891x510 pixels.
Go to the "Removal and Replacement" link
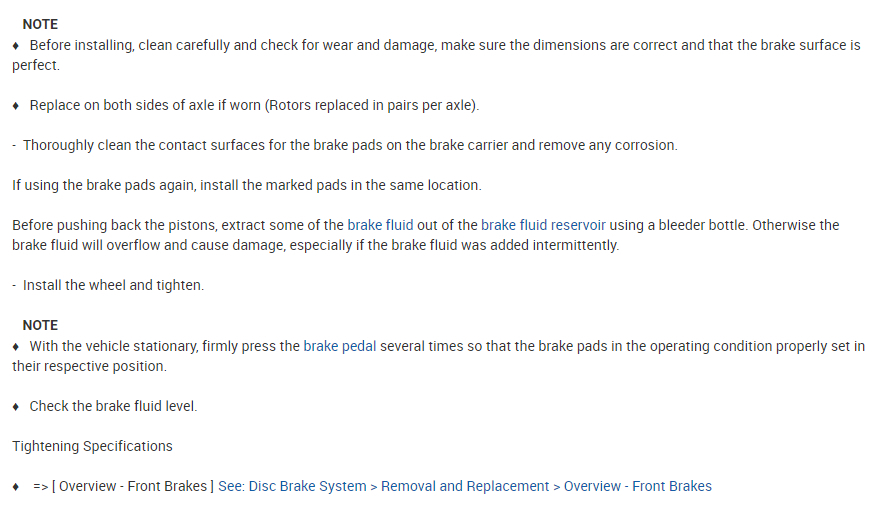tap(465, 487)
